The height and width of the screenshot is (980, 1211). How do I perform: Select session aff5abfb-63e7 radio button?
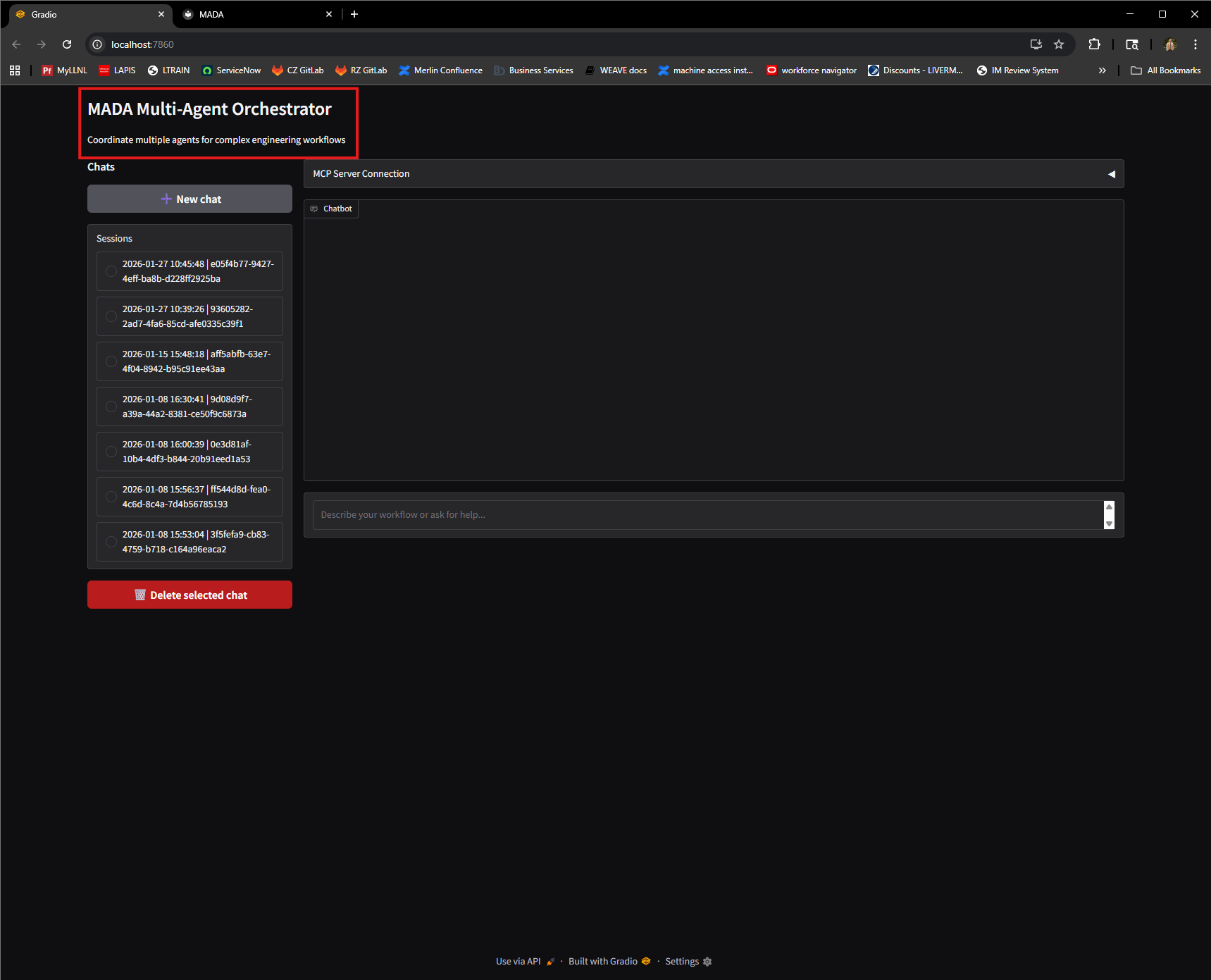(111, 361)
